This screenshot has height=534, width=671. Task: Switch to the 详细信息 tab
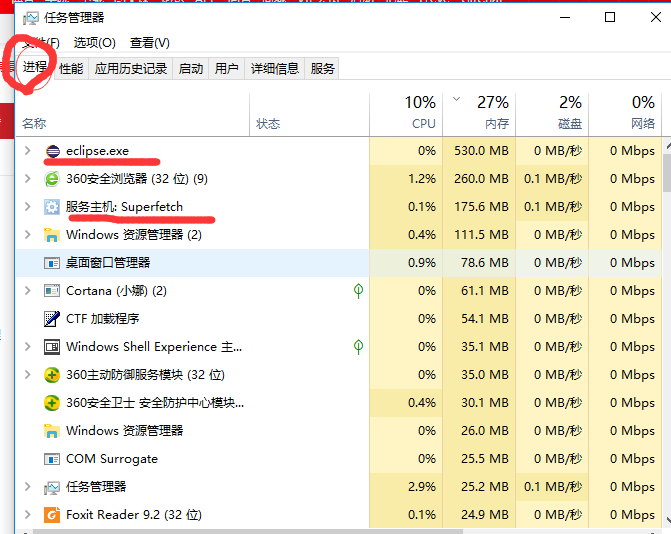pos(274,68)
